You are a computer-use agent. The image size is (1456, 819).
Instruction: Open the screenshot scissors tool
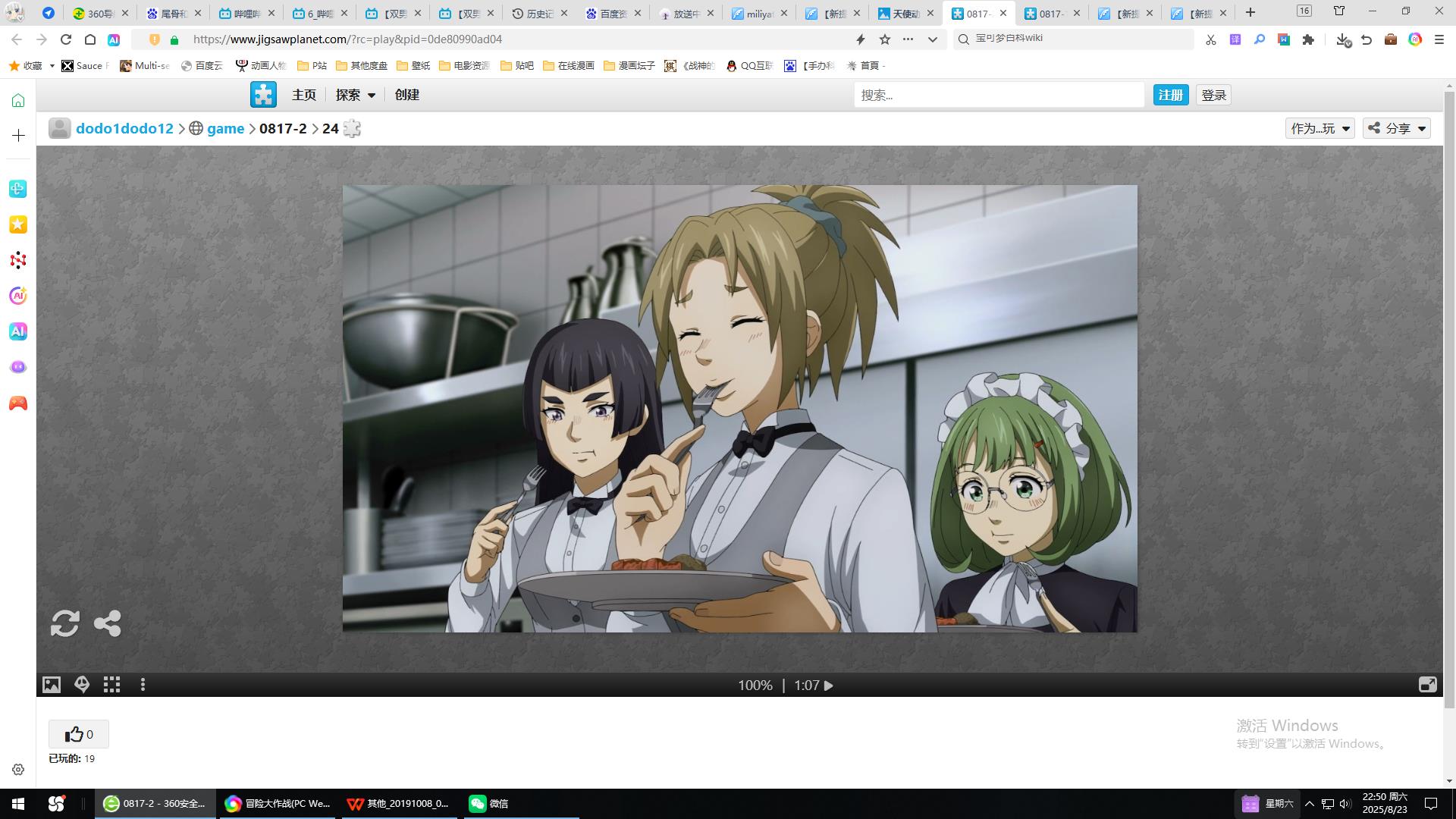(x=1211, y=39)
